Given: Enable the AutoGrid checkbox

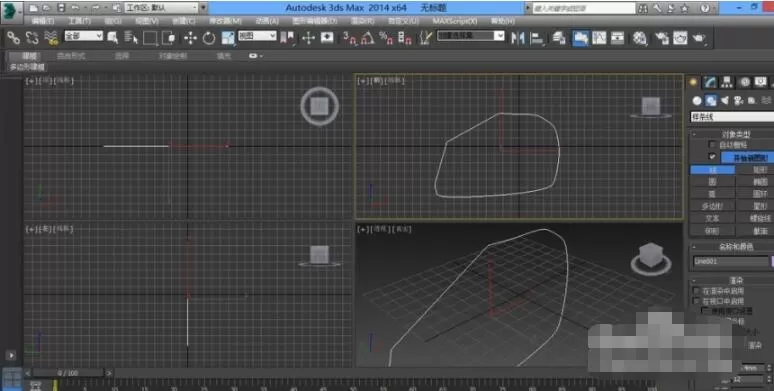Looking at the screenshot, I should 712,145.
